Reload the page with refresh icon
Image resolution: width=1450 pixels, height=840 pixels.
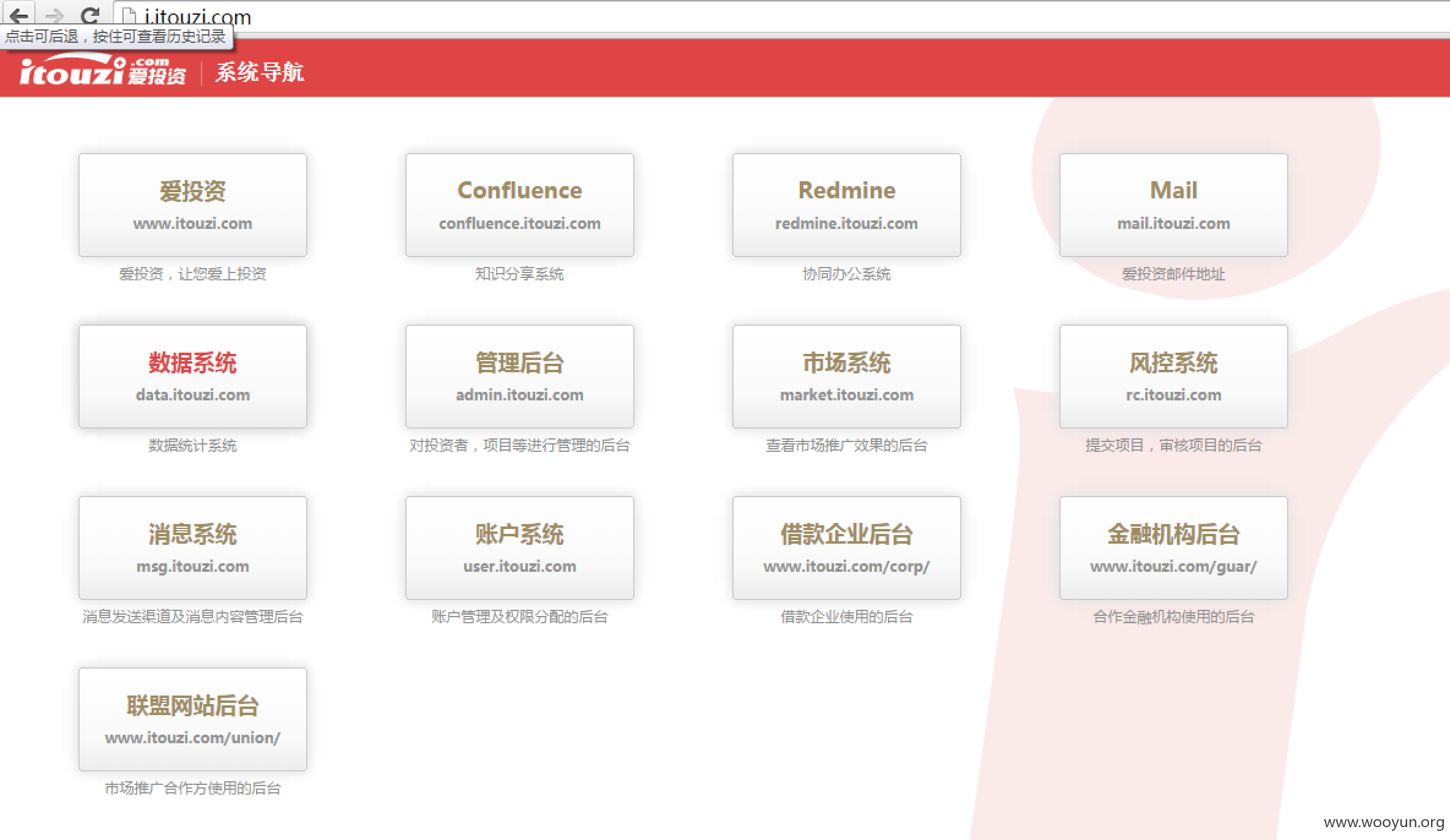pyautogui.click(x=91, y=15)
